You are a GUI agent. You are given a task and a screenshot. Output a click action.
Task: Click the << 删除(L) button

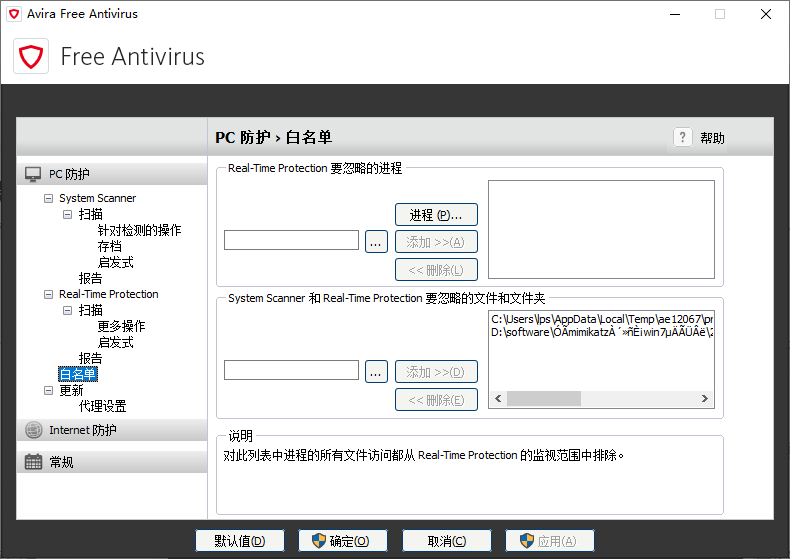pyautogui.click(x=436, y=270)
